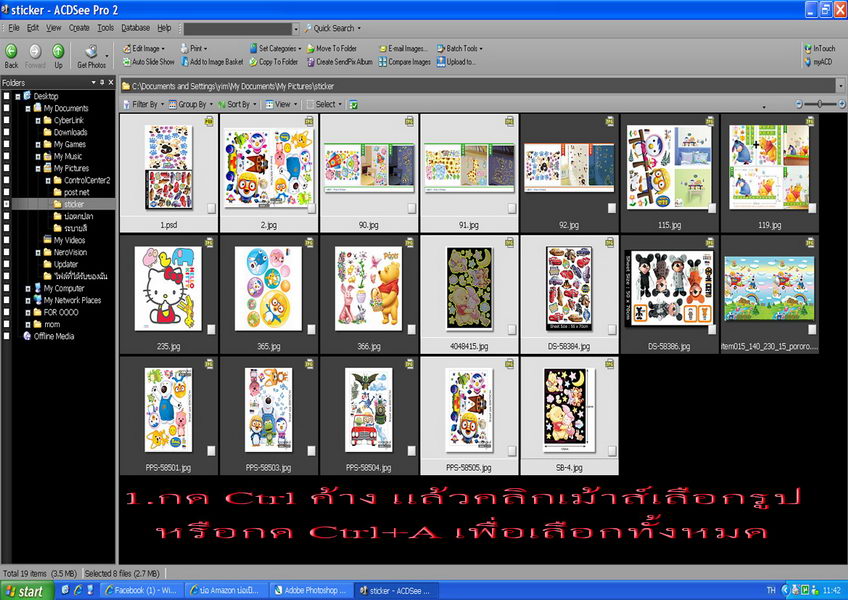
Task: Open Compare Images tool
Action: 405,62
